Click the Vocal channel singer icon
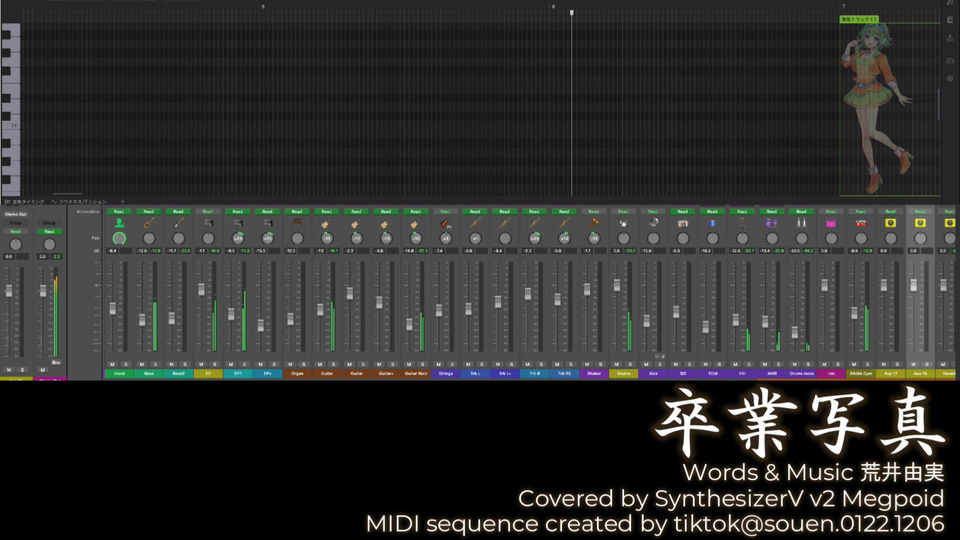The width and height of the screenshot is (960, 540). tap(119, 223)
